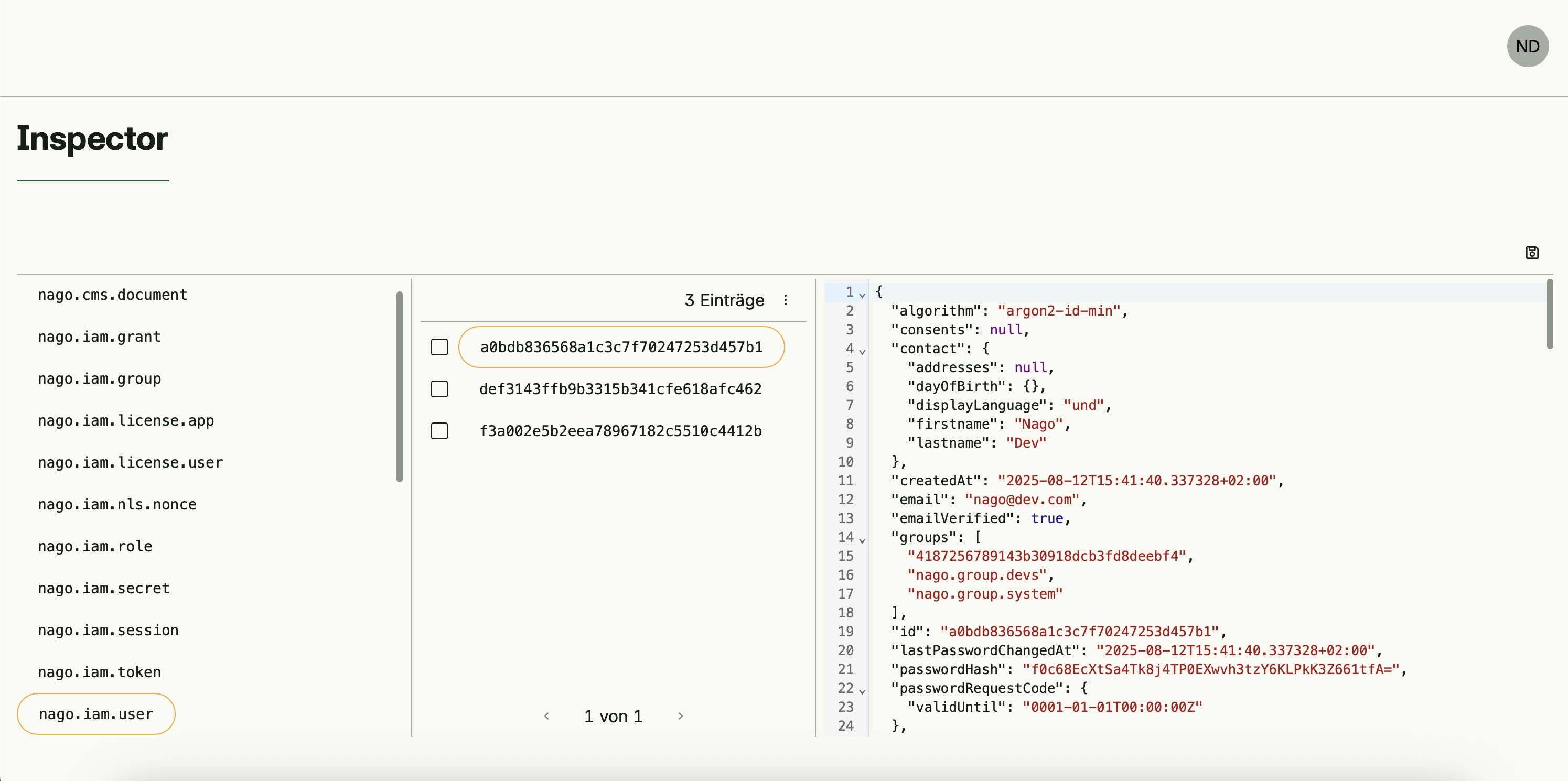
Task: Open entry def3143ffb9b3315b341cfe618afc462
Action: click(x=620, y=389)
